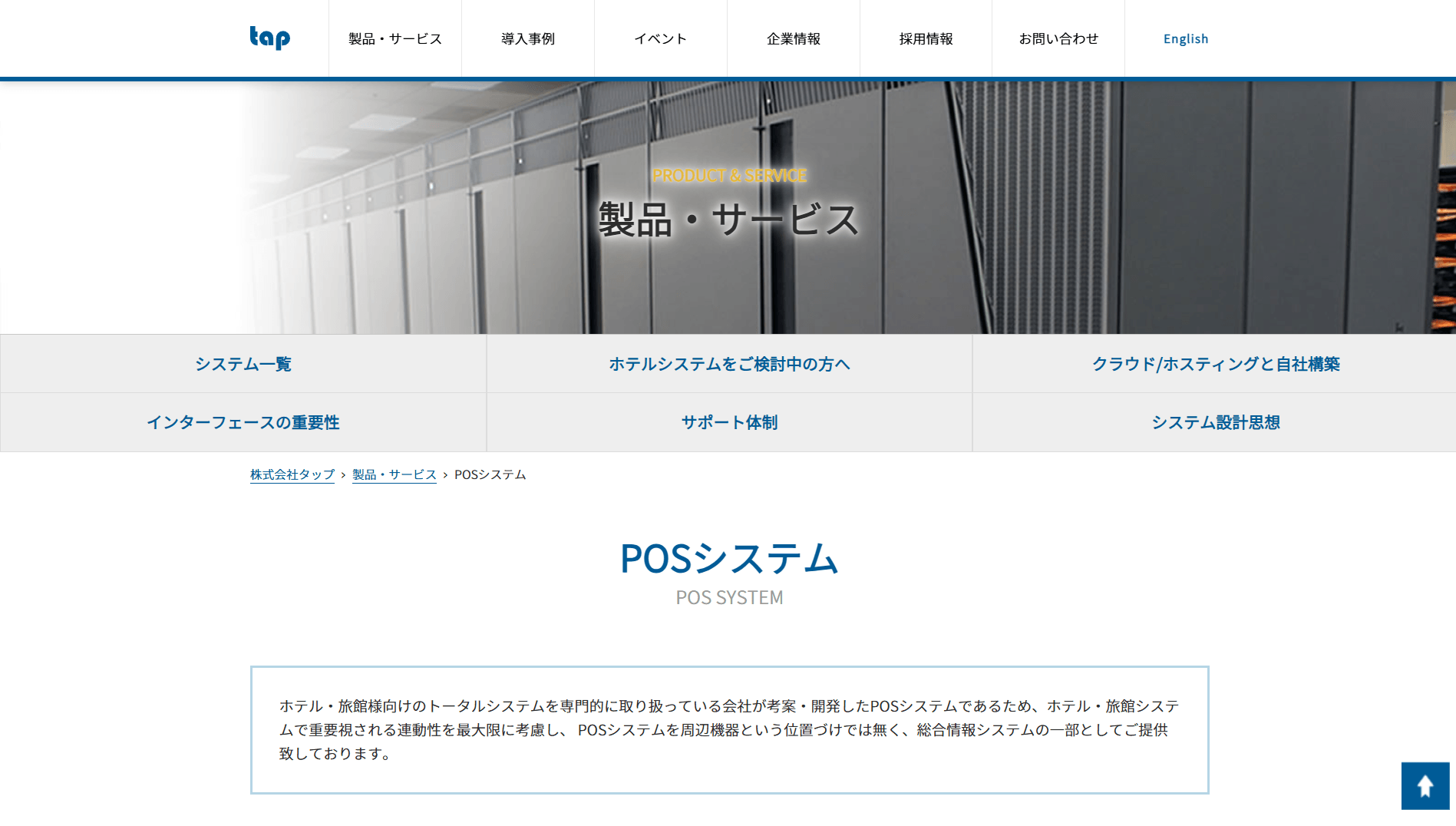Open the 企業情報 menu item
The height and width of the screenshot is (826, 1456).
click(x=793, y=39)
